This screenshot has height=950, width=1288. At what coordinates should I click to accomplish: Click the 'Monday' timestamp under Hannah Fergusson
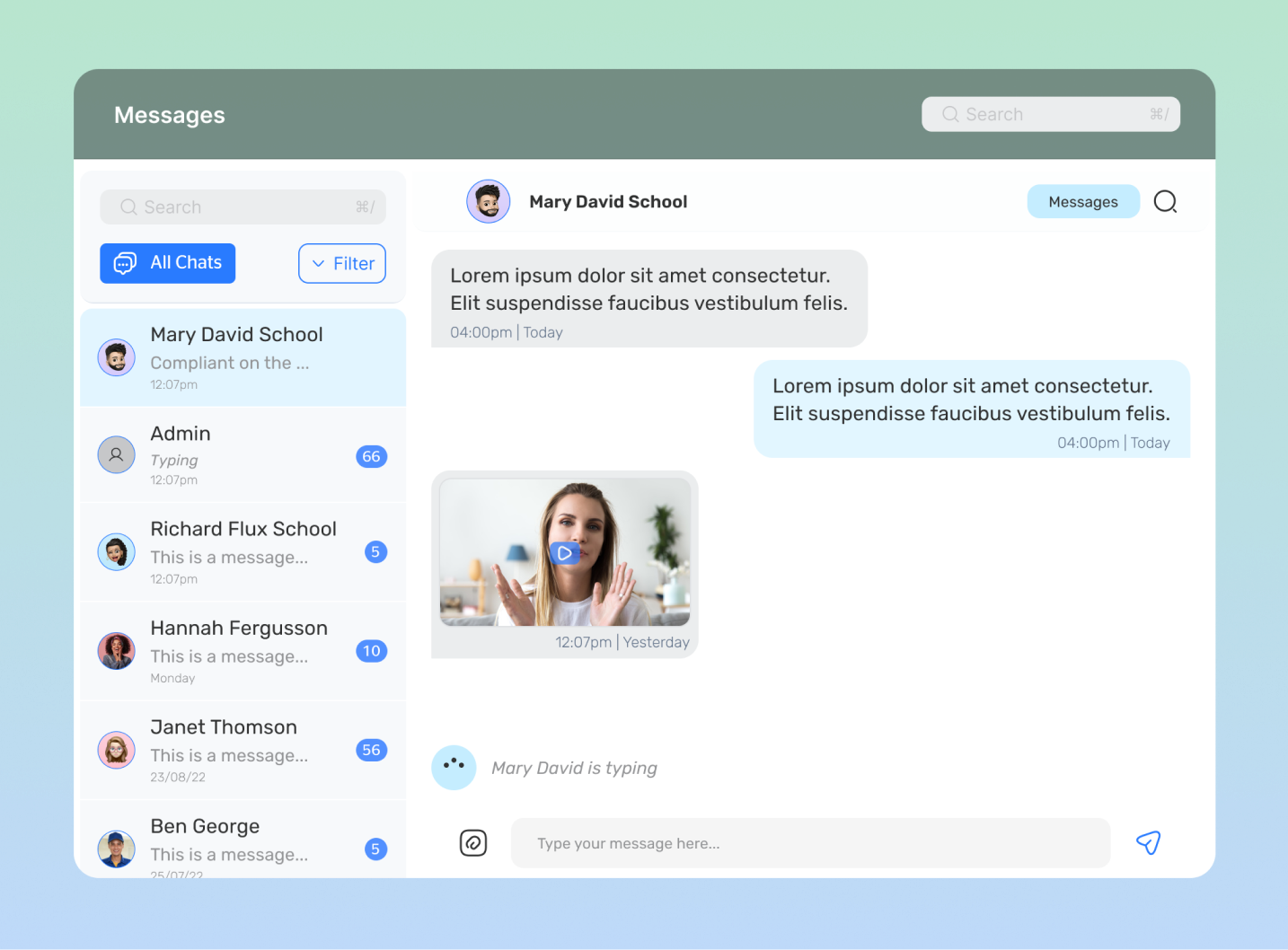(172, 678)
